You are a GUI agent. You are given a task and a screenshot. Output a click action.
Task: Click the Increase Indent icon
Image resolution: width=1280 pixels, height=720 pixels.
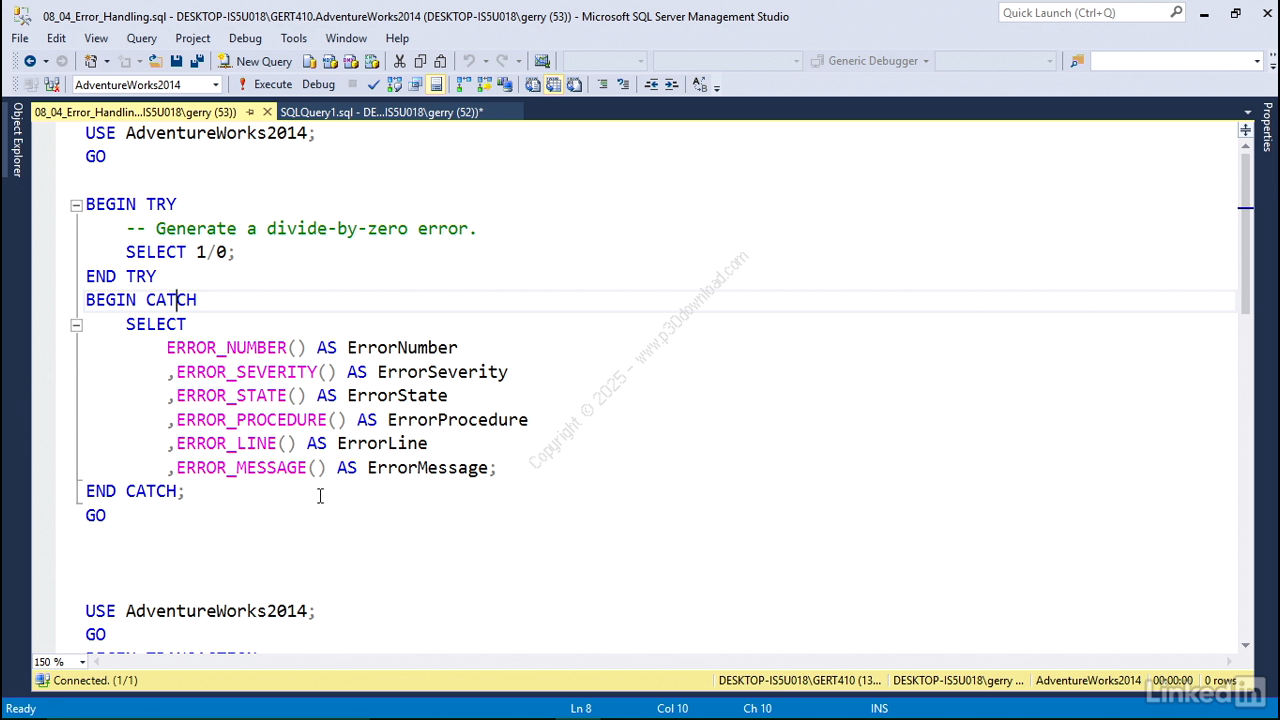pyautogui.click(x=671, y=85)
